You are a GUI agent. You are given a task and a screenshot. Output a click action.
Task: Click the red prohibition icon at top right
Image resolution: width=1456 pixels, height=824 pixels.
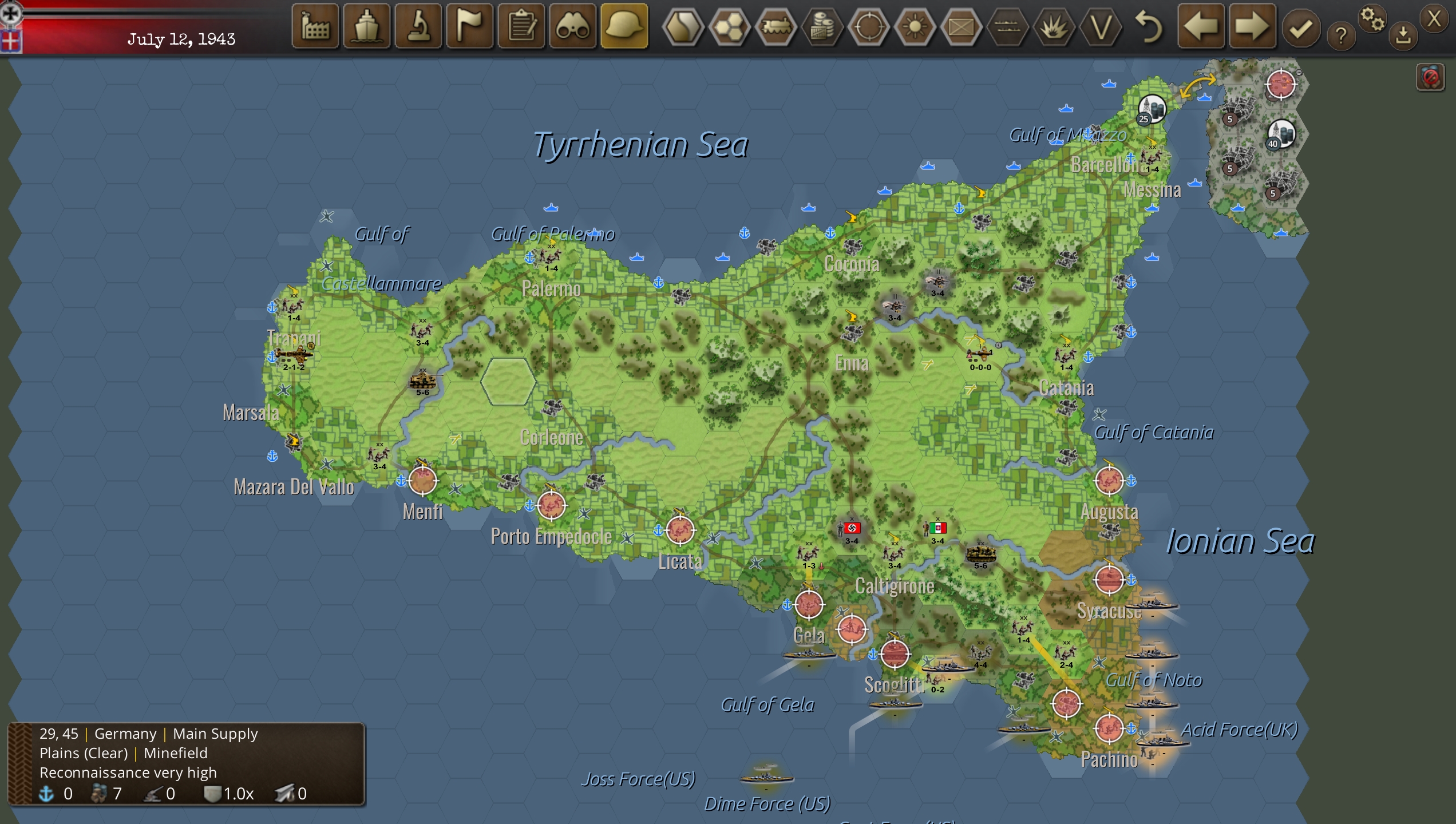click(1430, 77)
